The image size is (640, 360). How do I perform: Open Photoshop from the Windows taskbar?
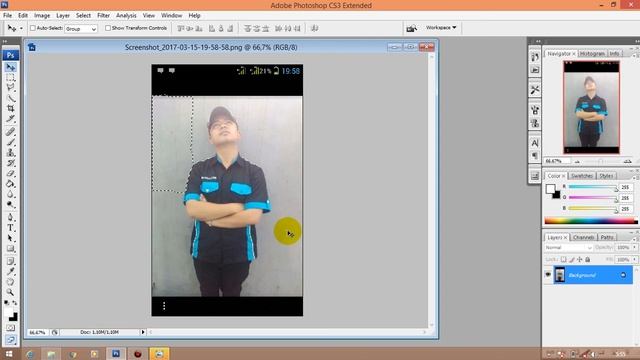click(116, 353)
